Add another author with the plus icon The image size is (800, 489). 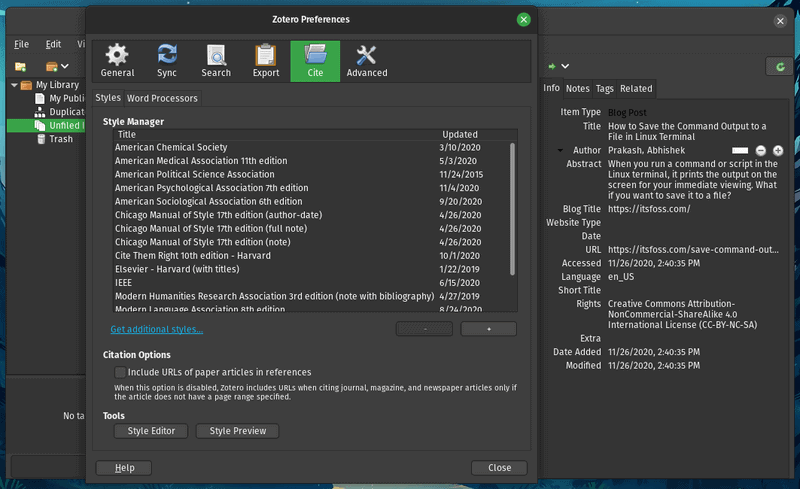pyautogui.click(x=778, y=150)
